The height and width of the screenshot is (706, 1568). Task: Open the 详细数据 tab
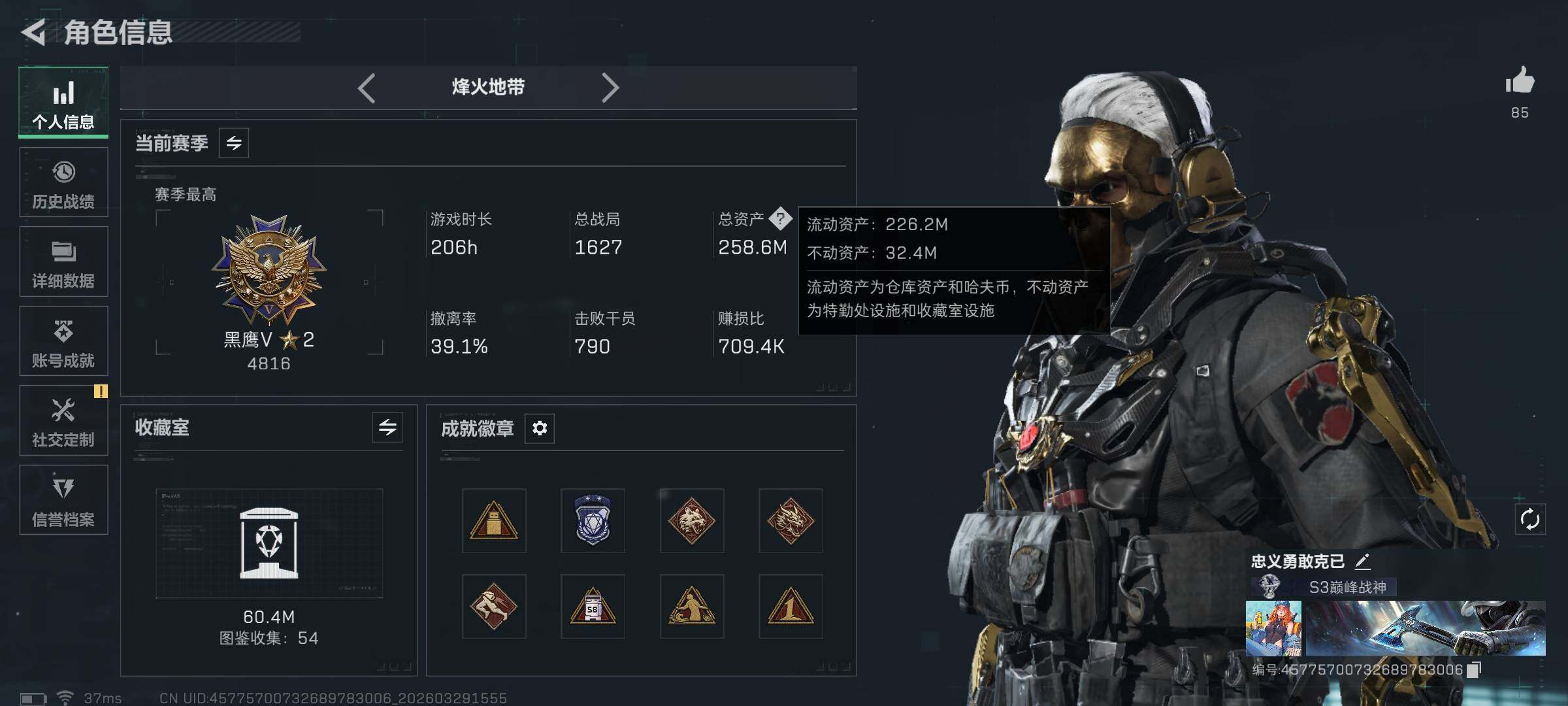63,261
